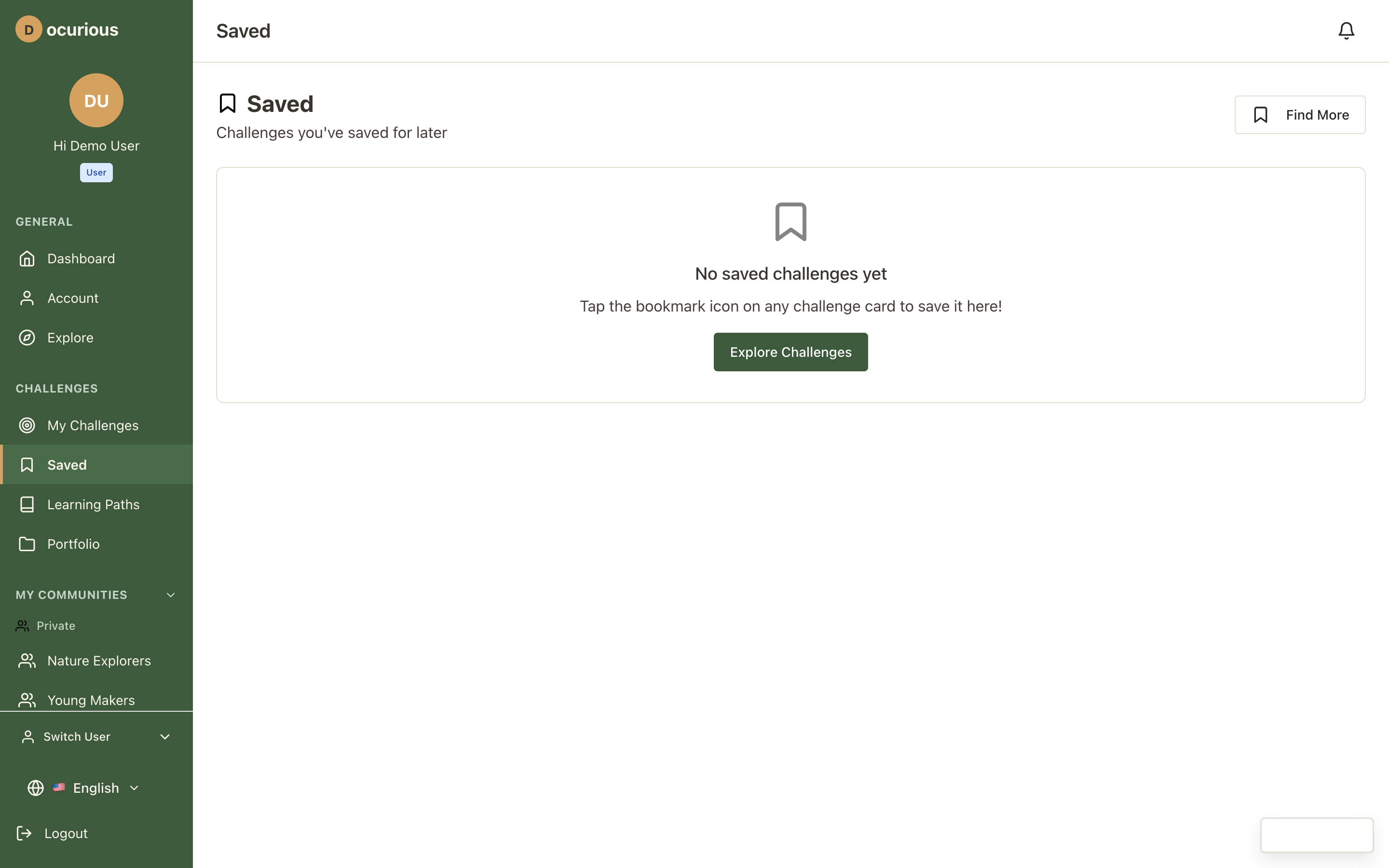Click the Learning Paths book icon
Screen dimensions: 1389x868
click(27, 504)
